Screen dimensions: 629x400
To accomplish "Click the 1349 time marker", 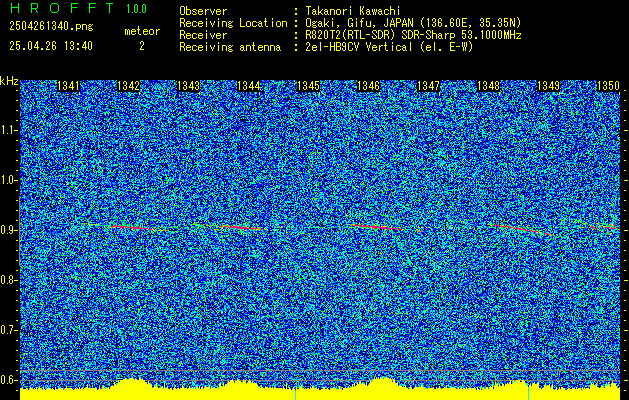I will tap(548, 86).
